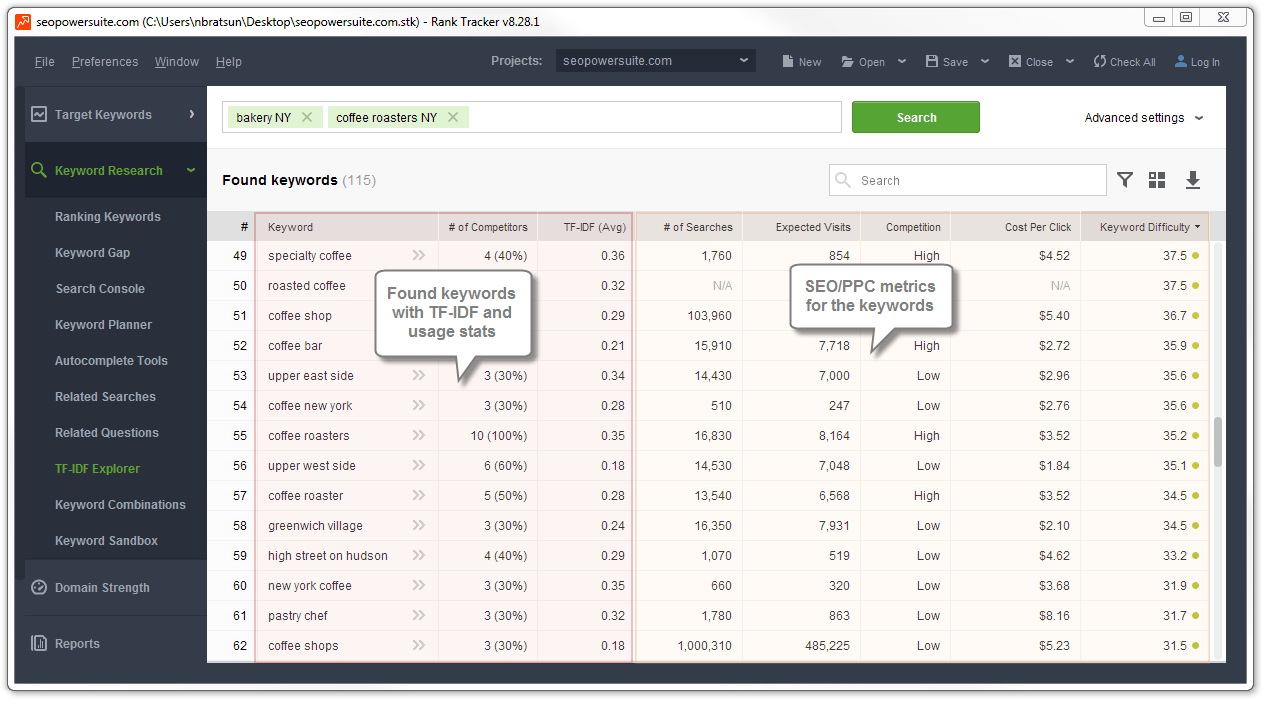The image size is (1262, 701).
Task: Select Ranking Keywords in the sidebar
Action: (108, 217)
